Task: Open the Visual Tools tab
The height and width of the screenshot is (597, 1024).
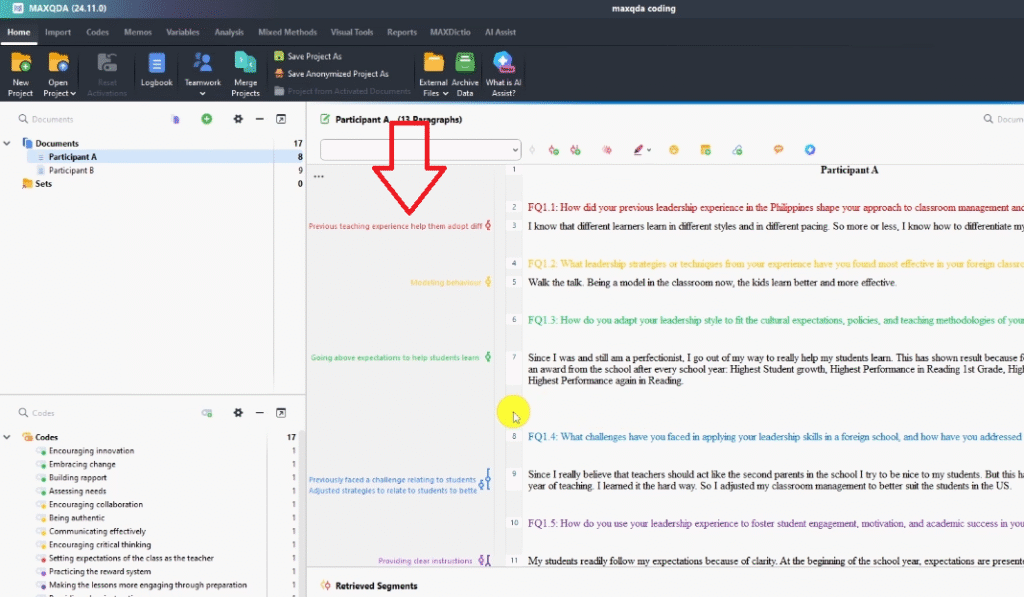Action: click(350, 32)
